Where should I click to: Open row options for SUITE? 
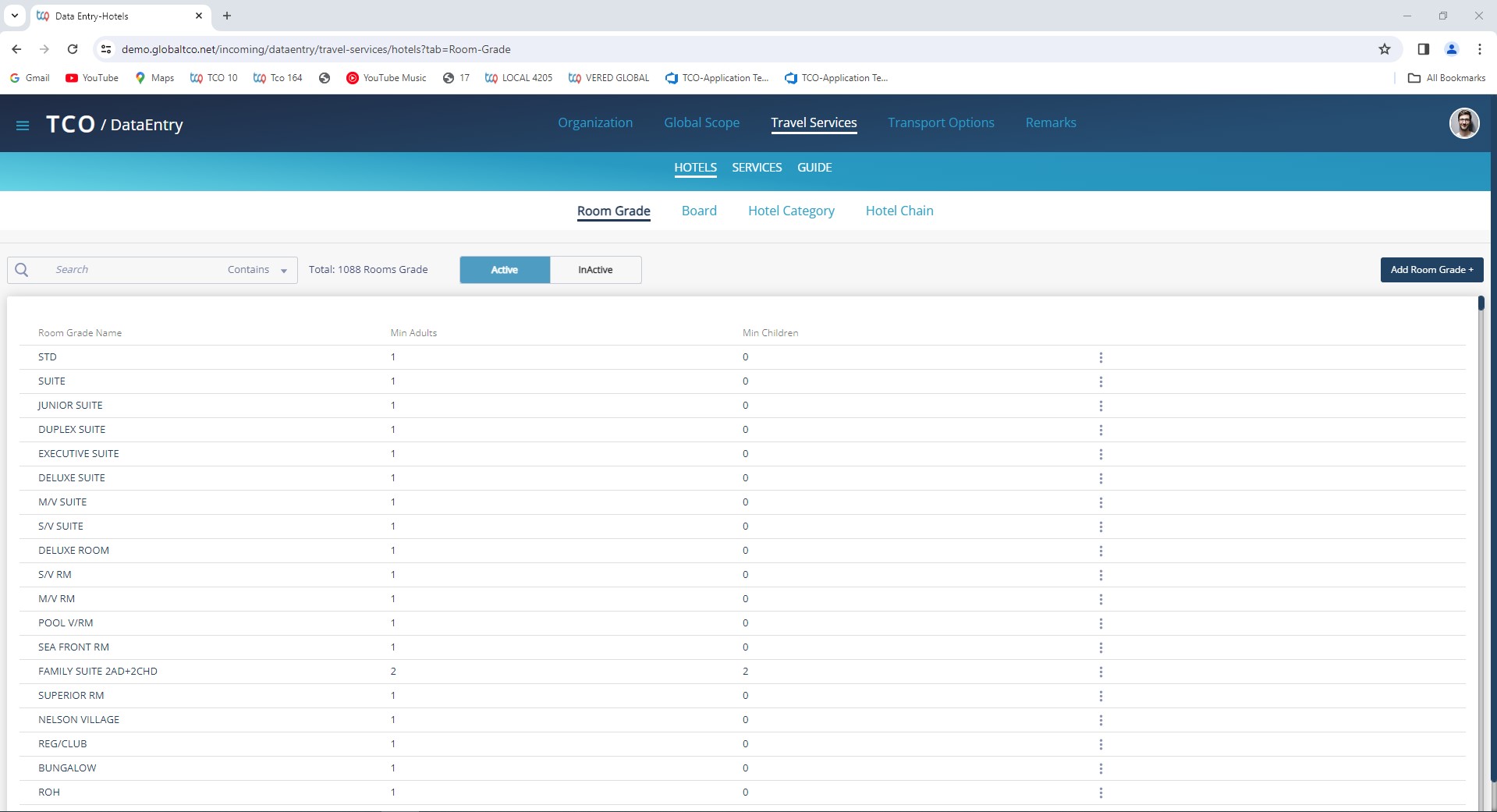[x=1101, y=381]
